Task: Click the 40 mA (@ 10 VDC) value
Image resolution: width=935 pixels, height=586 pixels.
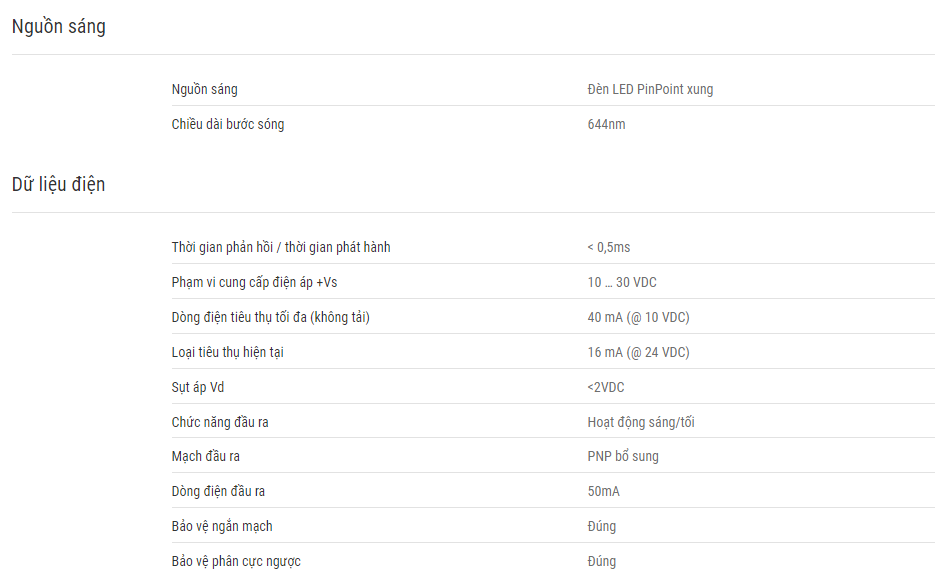Action: point(639,317)
